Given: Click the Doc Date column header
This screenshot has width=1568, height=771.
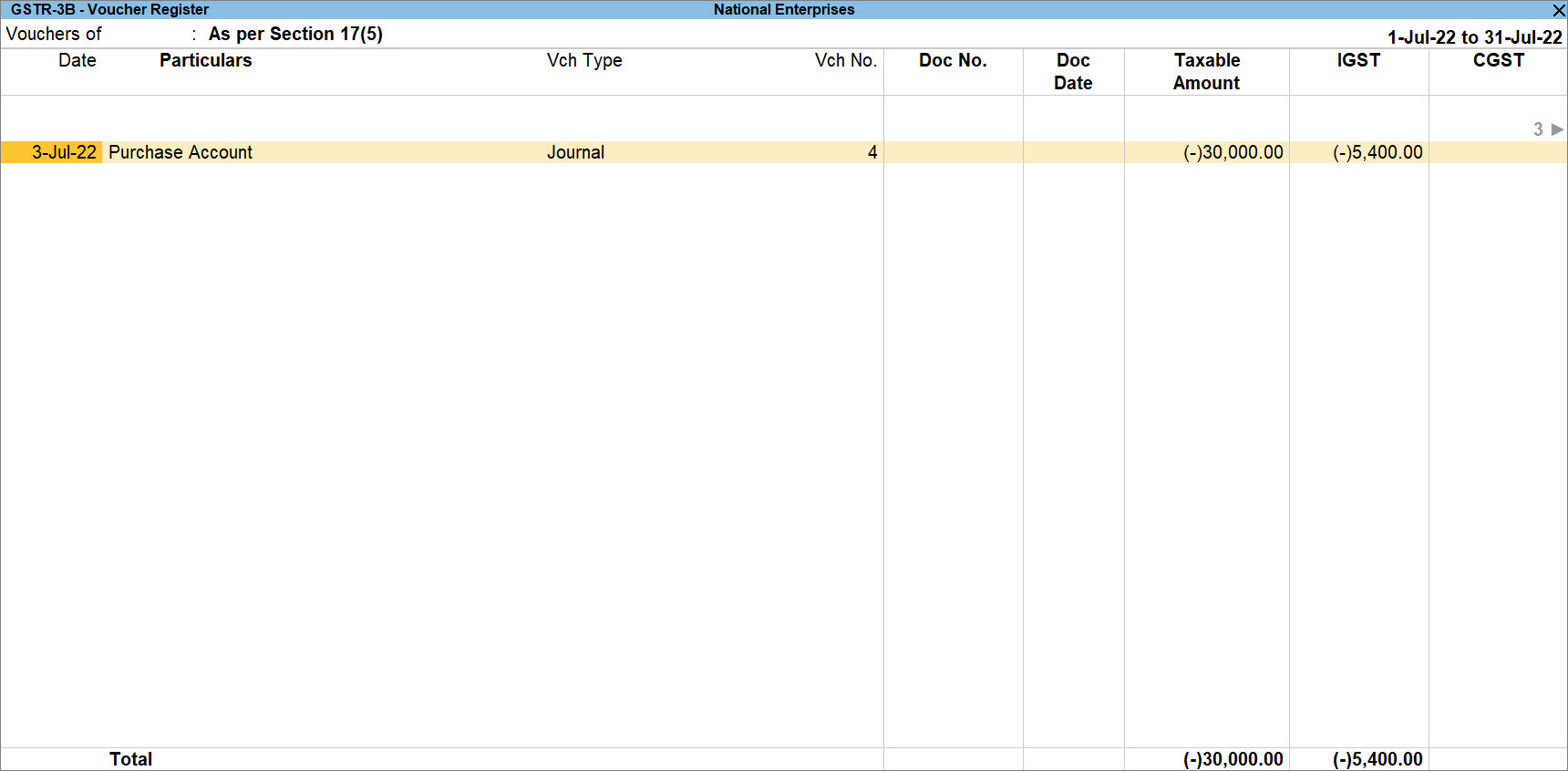Looking at the screenshot, I should (x=1073, y=71).
